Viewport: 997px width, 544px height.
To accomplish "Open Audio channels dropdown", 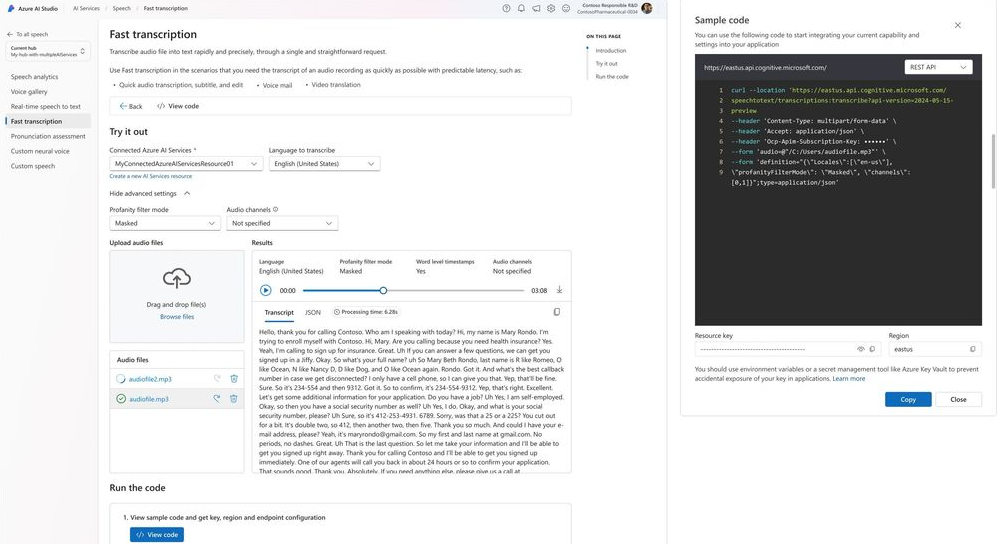I will tap(282, 223).
